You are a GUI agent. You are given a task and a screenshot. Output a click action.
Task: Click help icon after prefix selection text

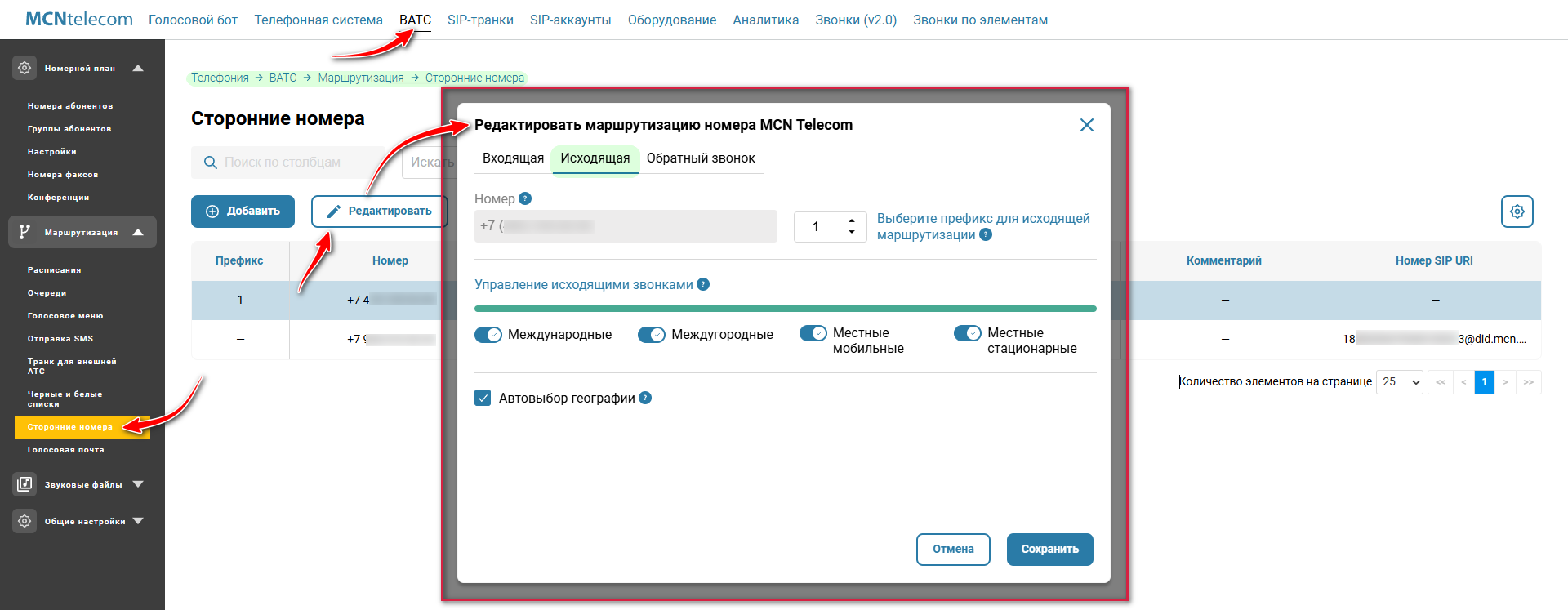click(986, 234)
